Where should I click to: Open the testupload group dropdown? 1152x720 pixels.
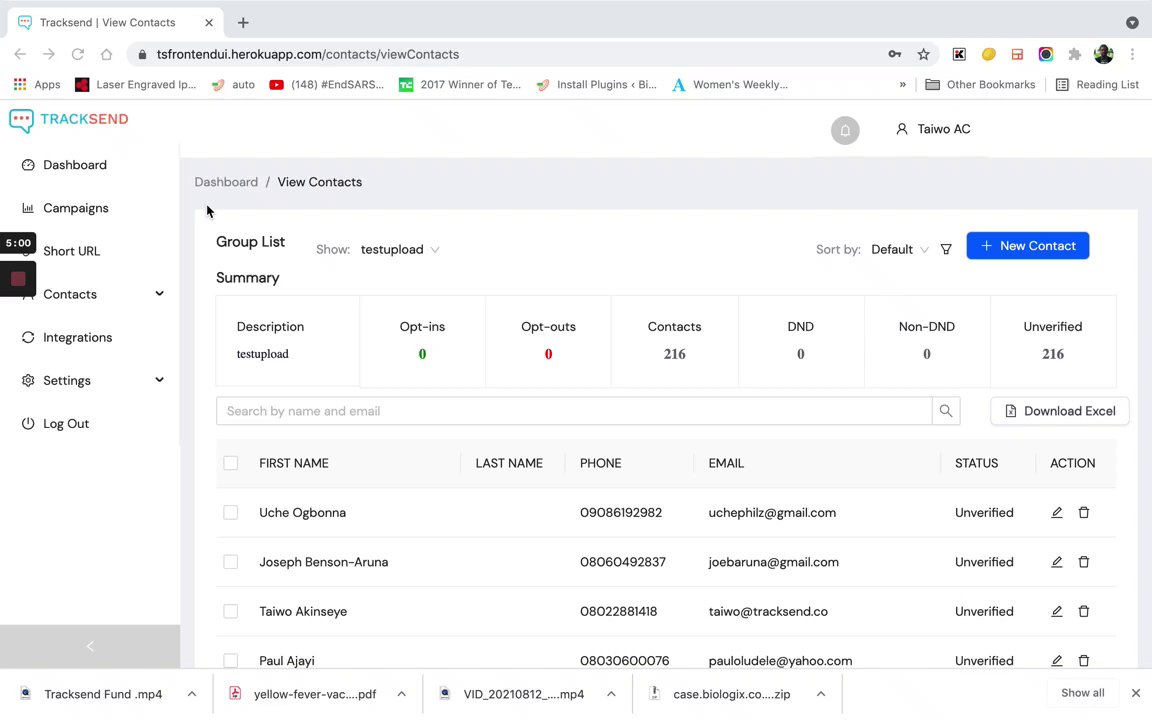pos(400,249)
